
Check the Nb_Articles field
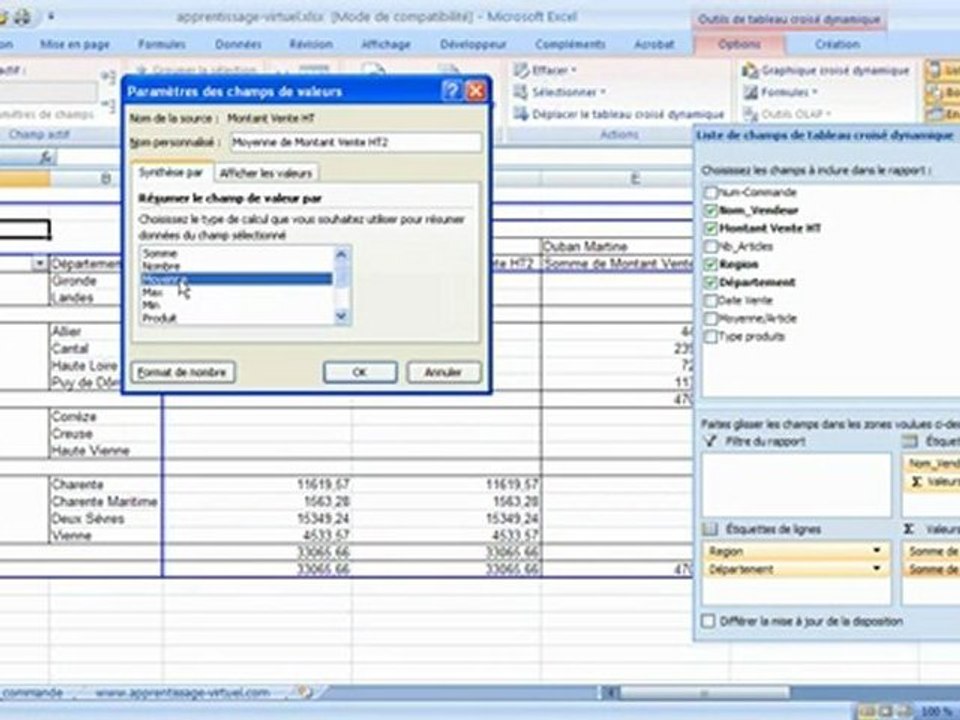tap(710, 246)
